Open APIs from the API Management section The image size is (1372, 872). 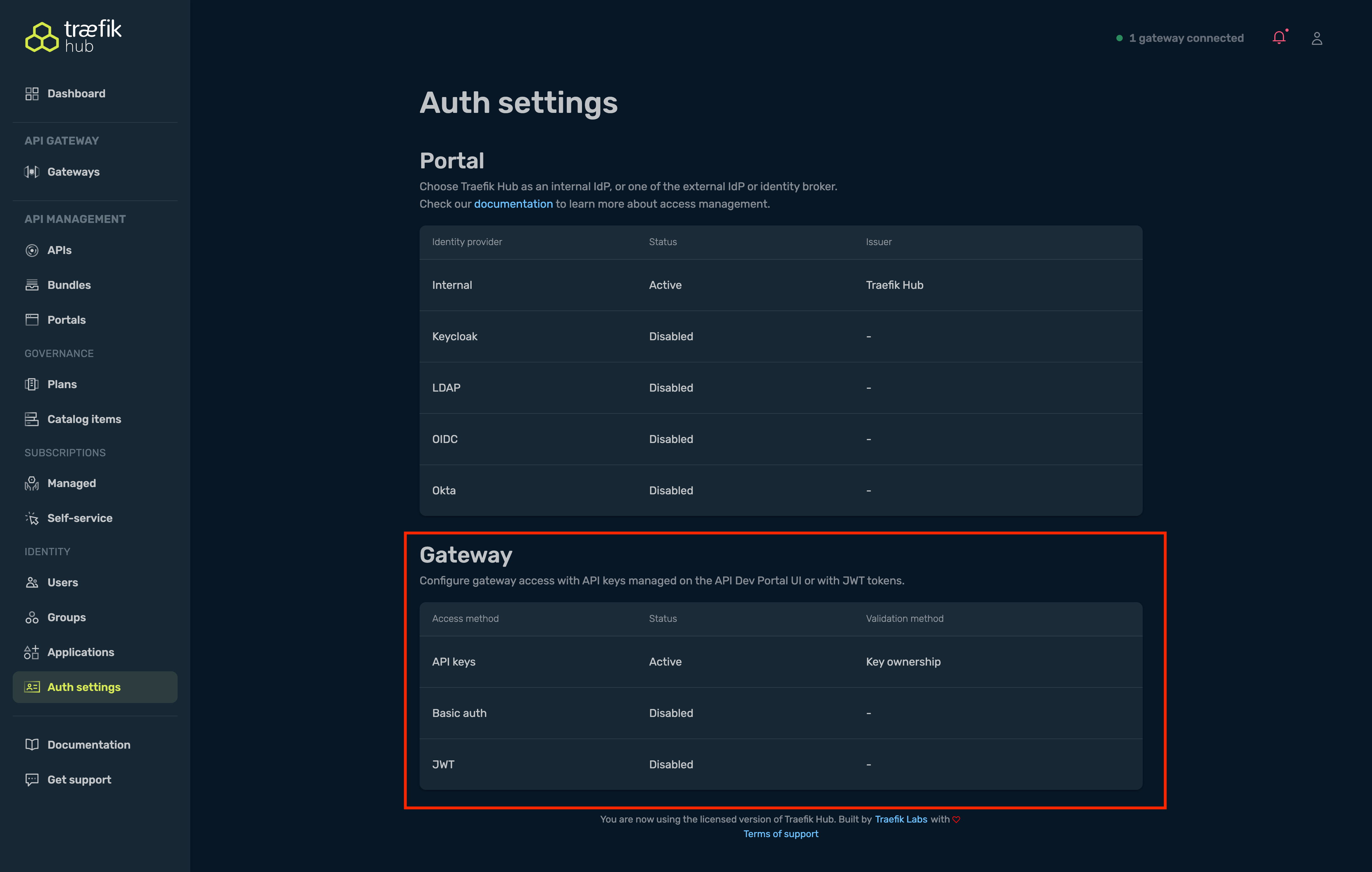tap(32, 250)
